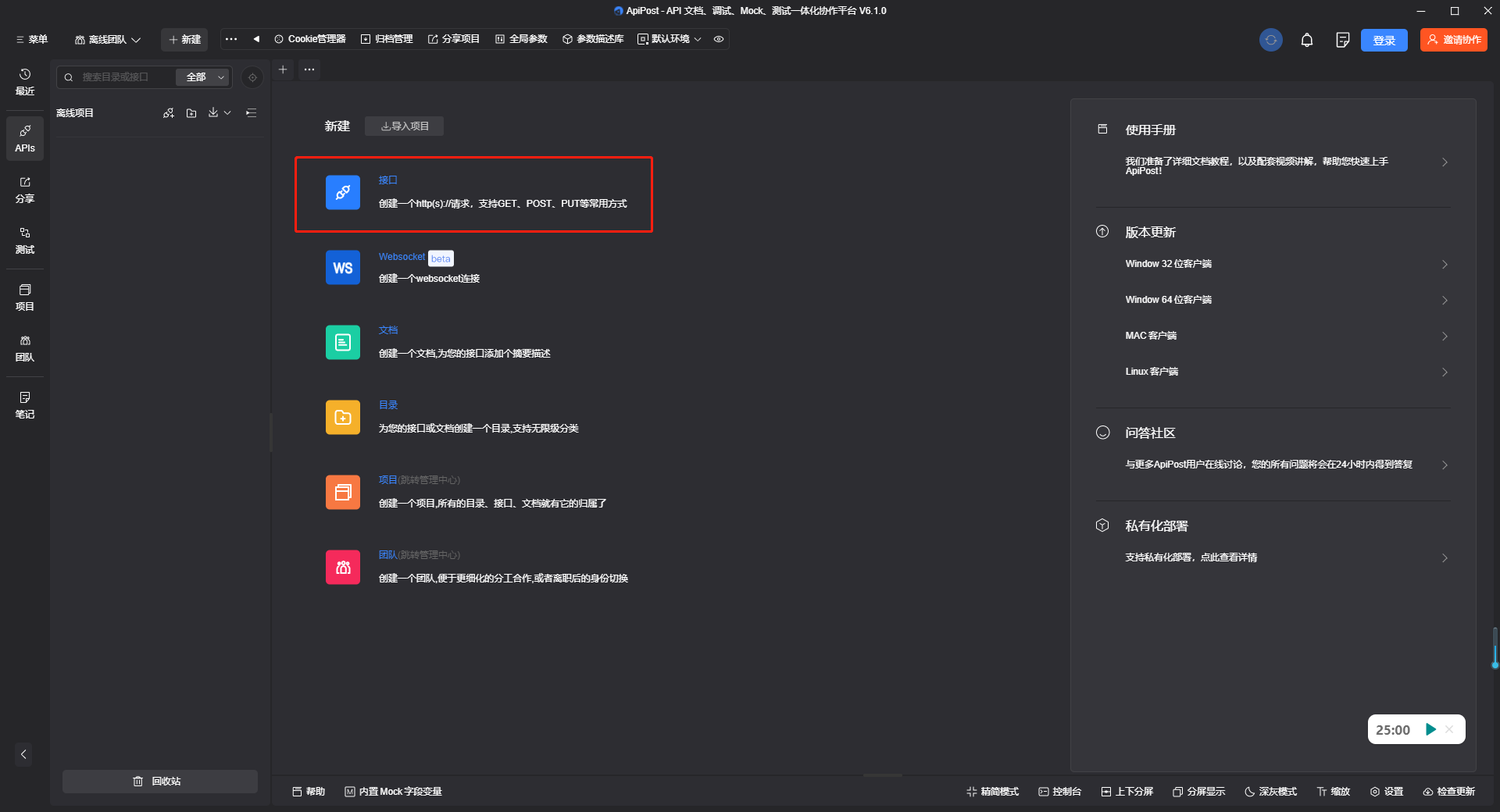Start the 25:00 timer play button

tap(1430, 729)
